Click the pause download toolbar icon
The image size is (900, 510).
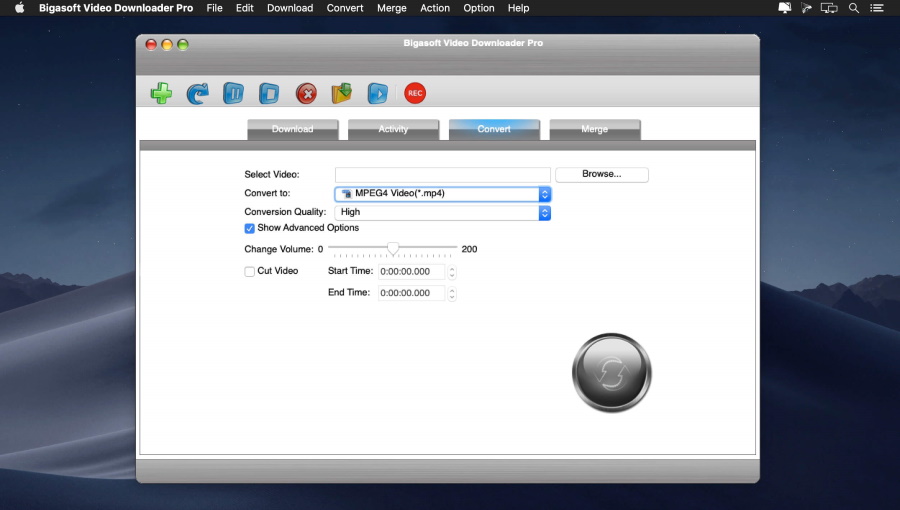click(x=233, y=93)
